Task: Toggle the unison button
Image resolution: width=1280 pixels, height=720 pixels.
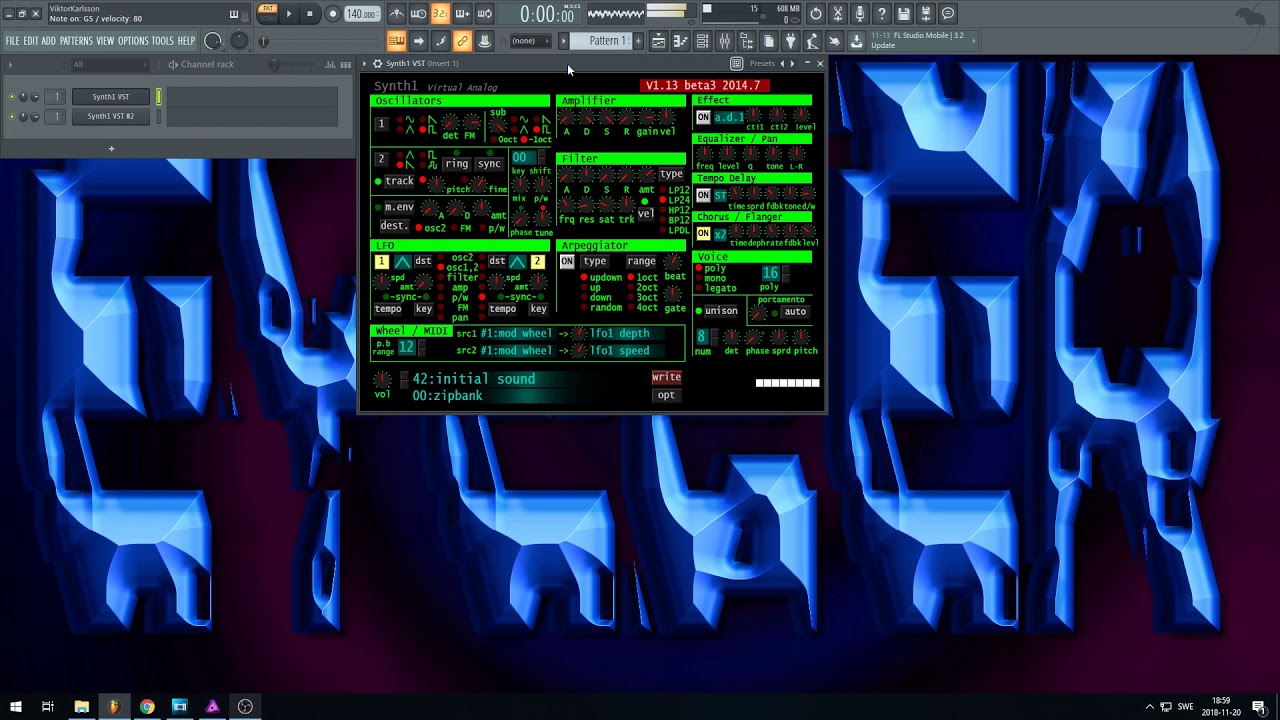Action: 720,311
